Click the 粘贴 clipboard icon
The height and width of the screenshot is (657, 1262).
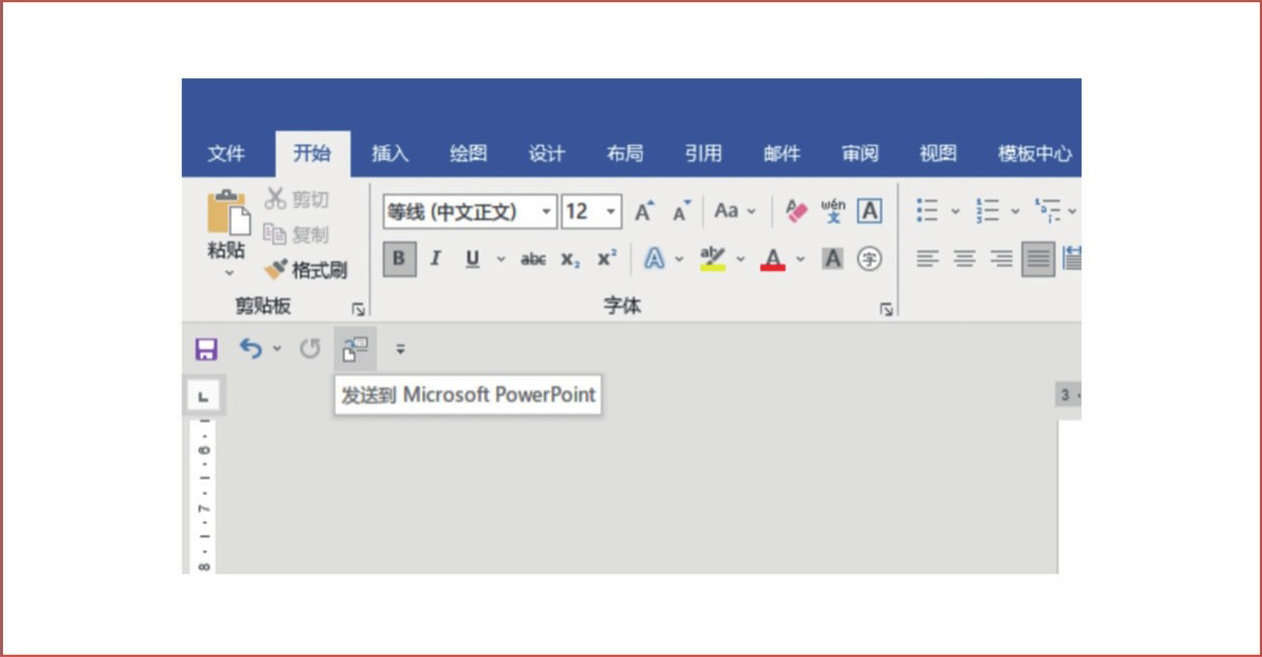pyautogui.click(x=227, y=212)
